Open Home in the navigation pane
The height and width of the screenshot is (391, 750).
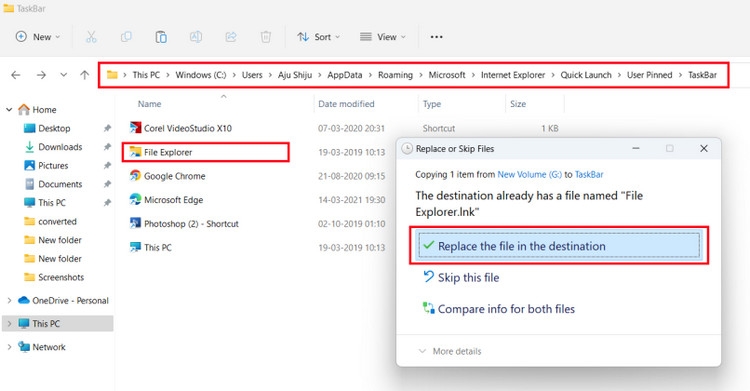(44, 110)
